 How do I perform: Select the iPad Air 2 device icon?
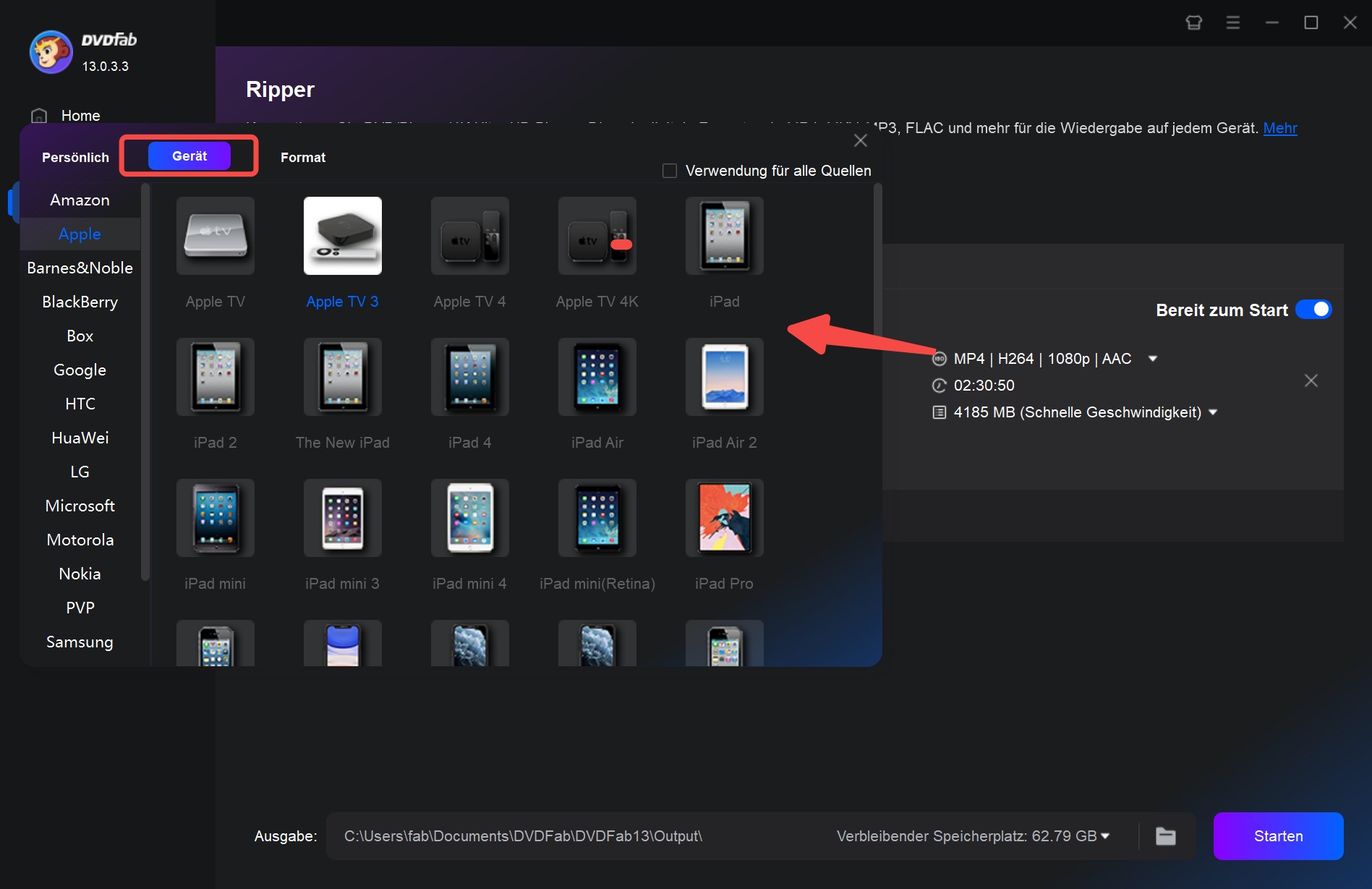(724, 377)
